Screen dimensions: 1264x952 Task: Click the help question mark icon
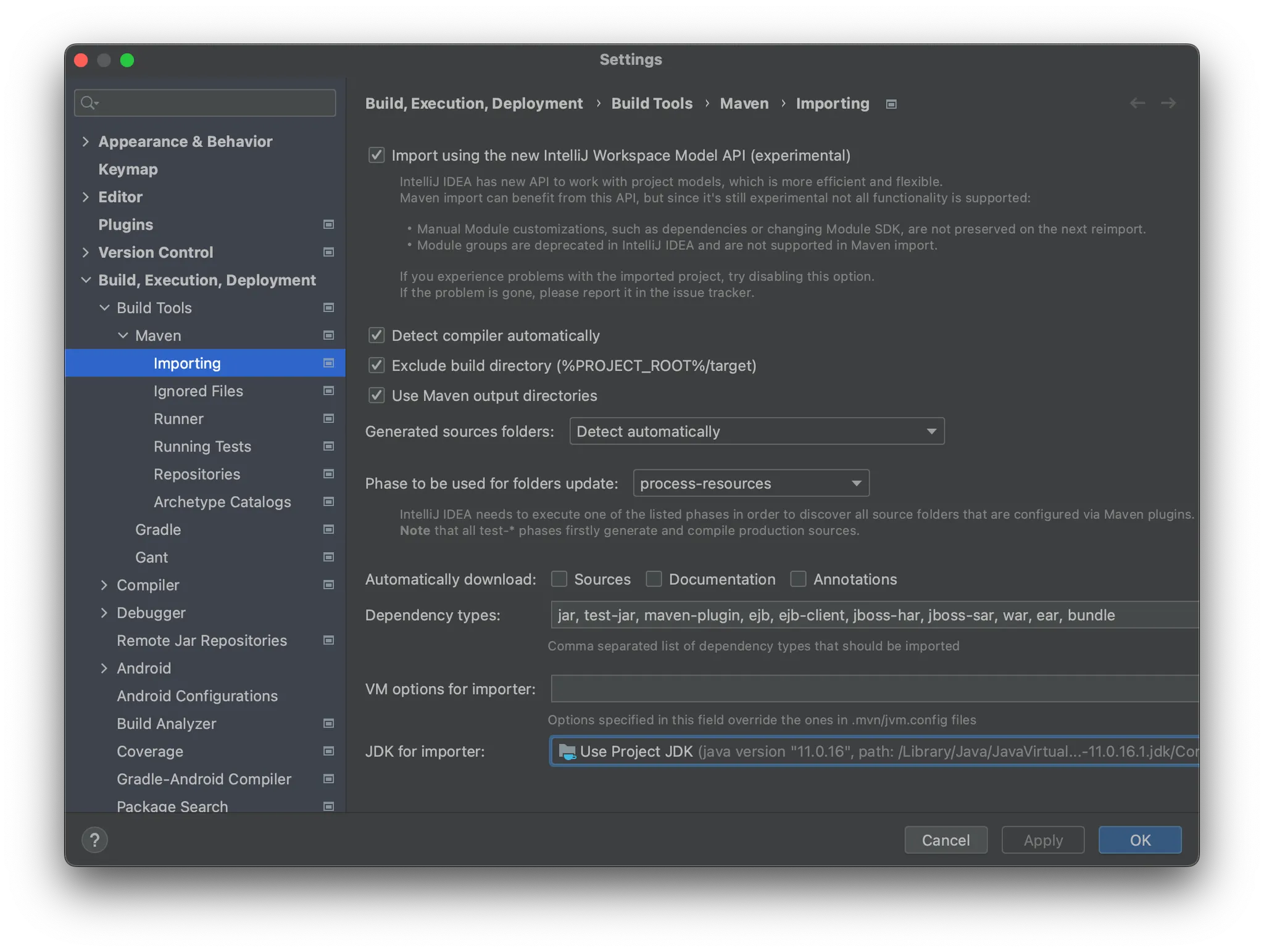click(x=94, y=840)
